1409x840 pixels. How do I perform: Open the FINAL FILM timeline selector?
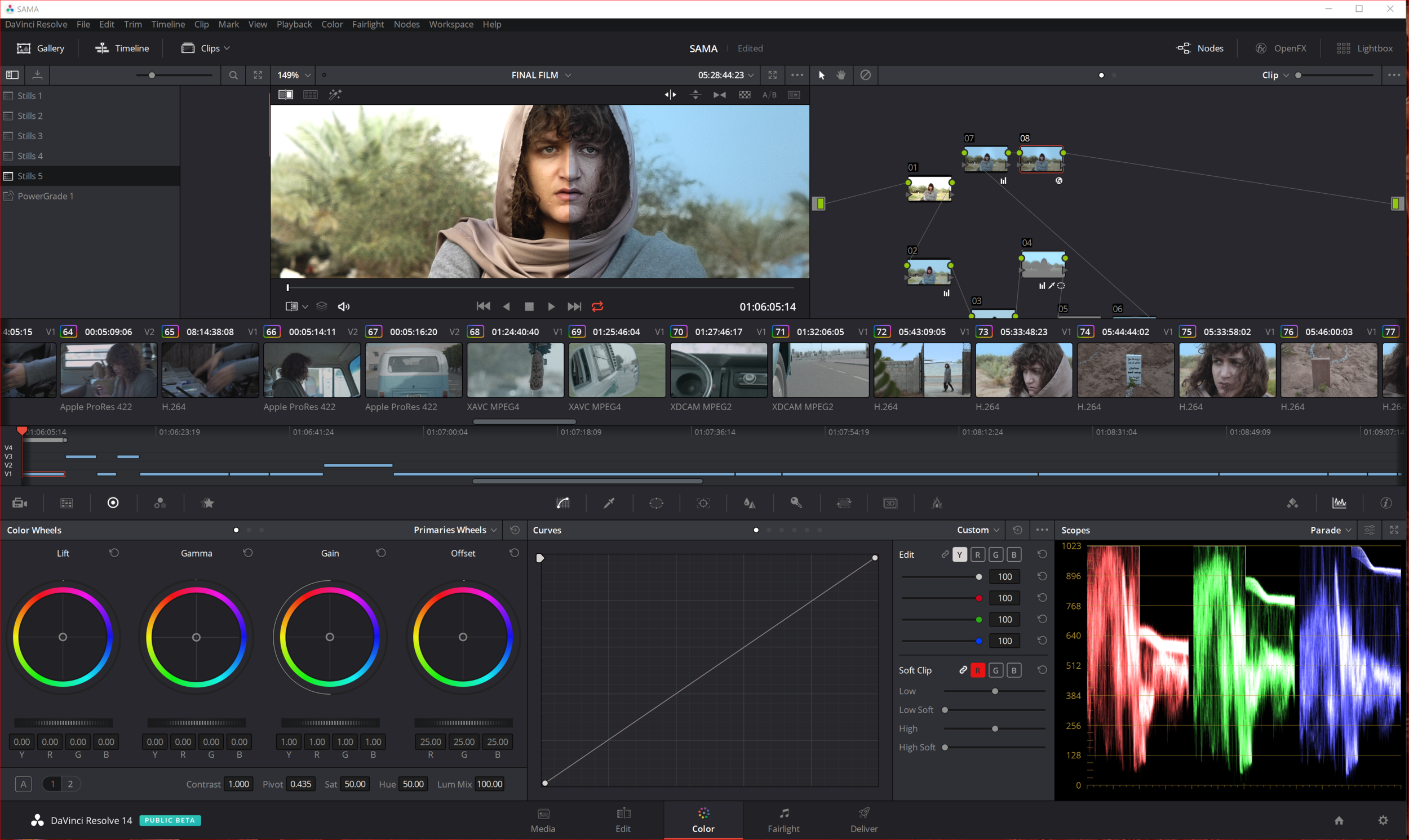[x=539, y=75]
